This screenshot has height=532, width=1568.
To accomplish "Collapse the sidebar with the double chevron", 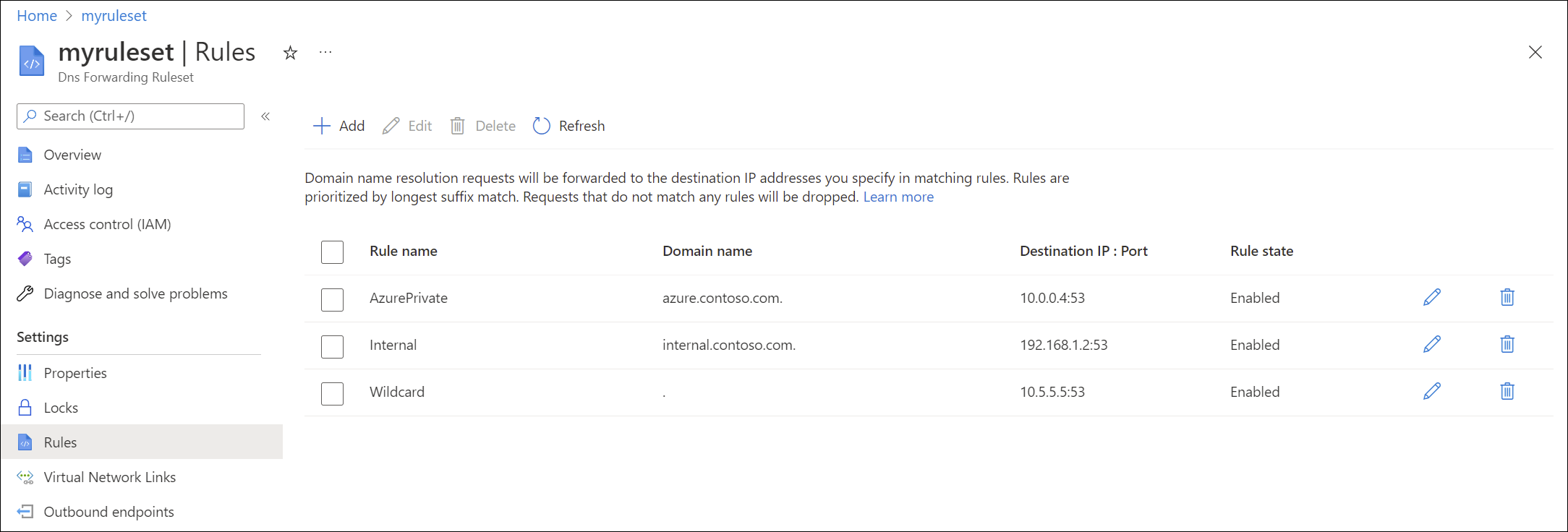I will click(265, 116).
